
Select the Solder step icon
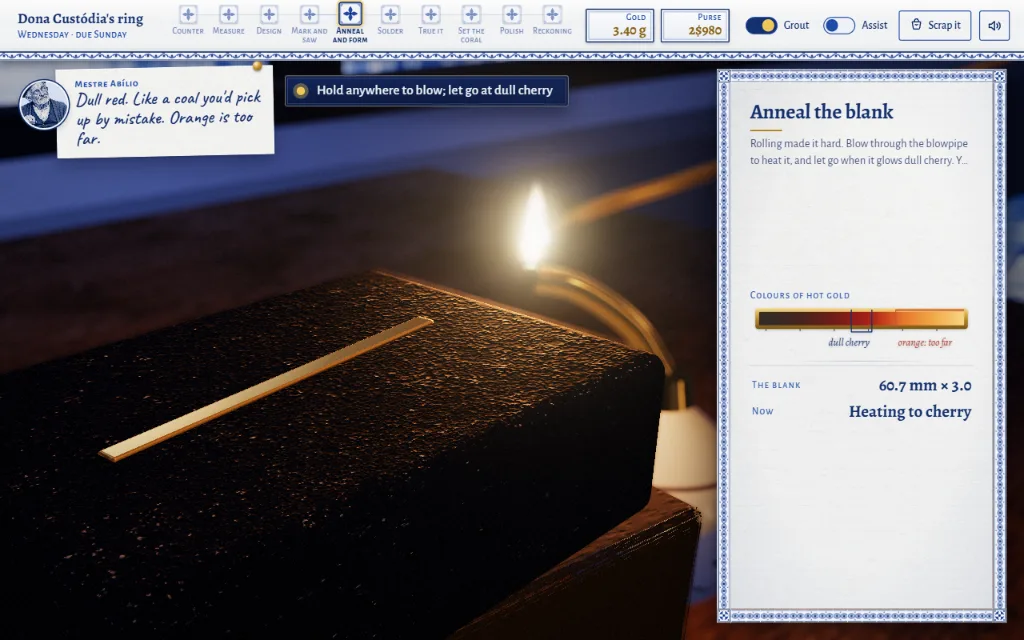390,14
